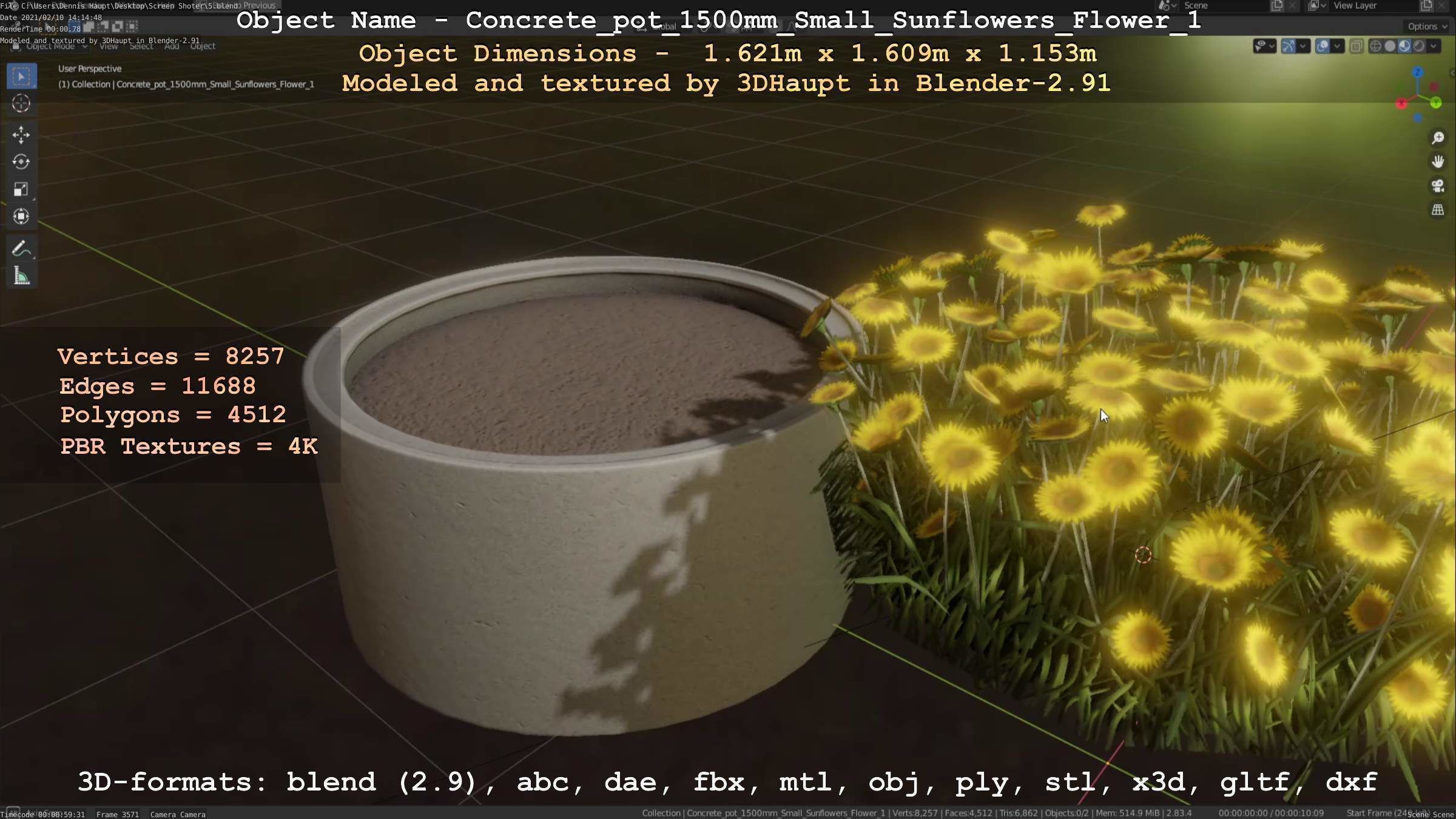Switch to Rendered viewport shading
This screenshot has height=819, width=1456.
coord(1419,46)
